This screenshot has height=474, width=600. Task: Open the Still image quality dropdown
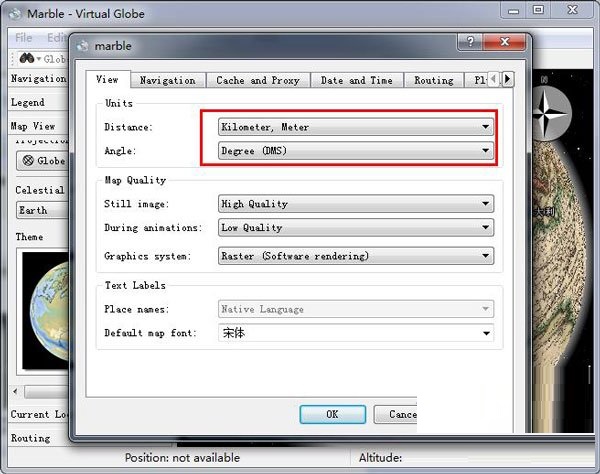click(356, 204)
